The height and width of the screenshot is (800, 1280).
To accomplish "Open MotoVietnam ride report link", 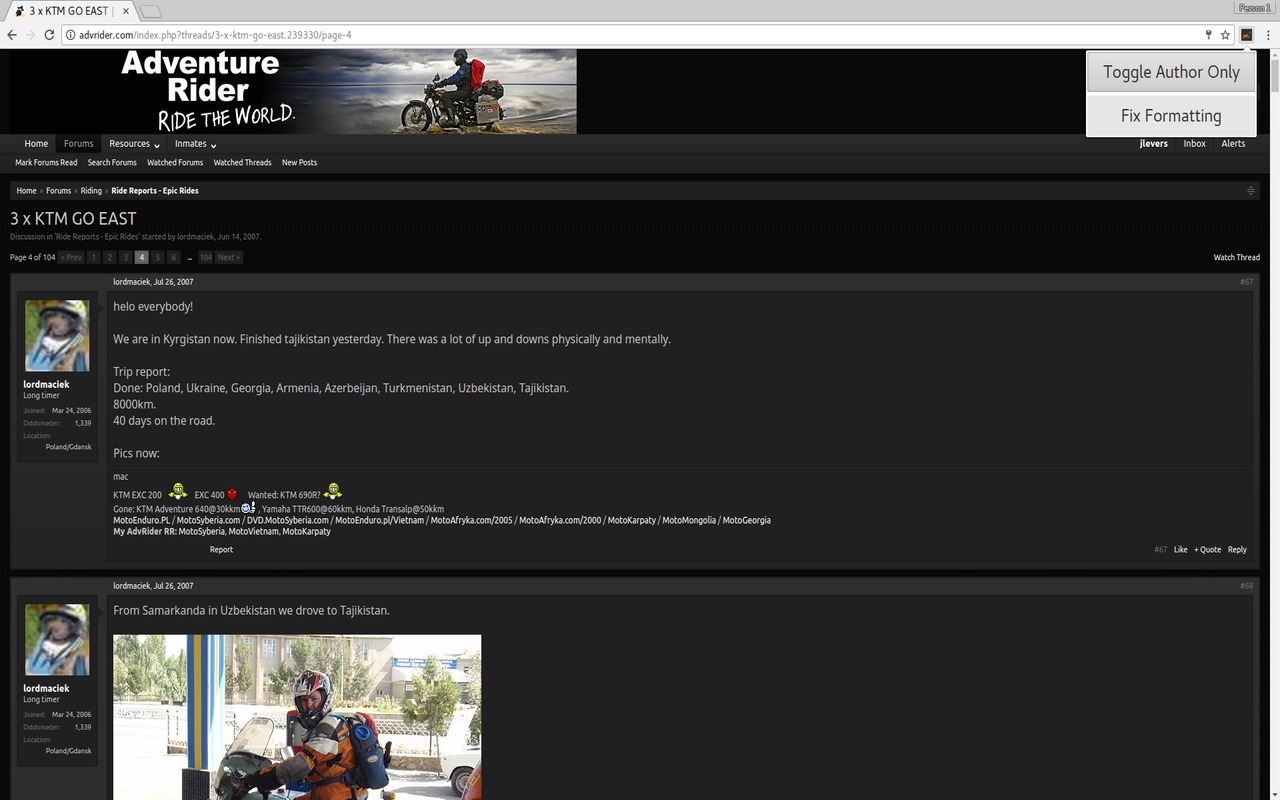I will [253, 532].
